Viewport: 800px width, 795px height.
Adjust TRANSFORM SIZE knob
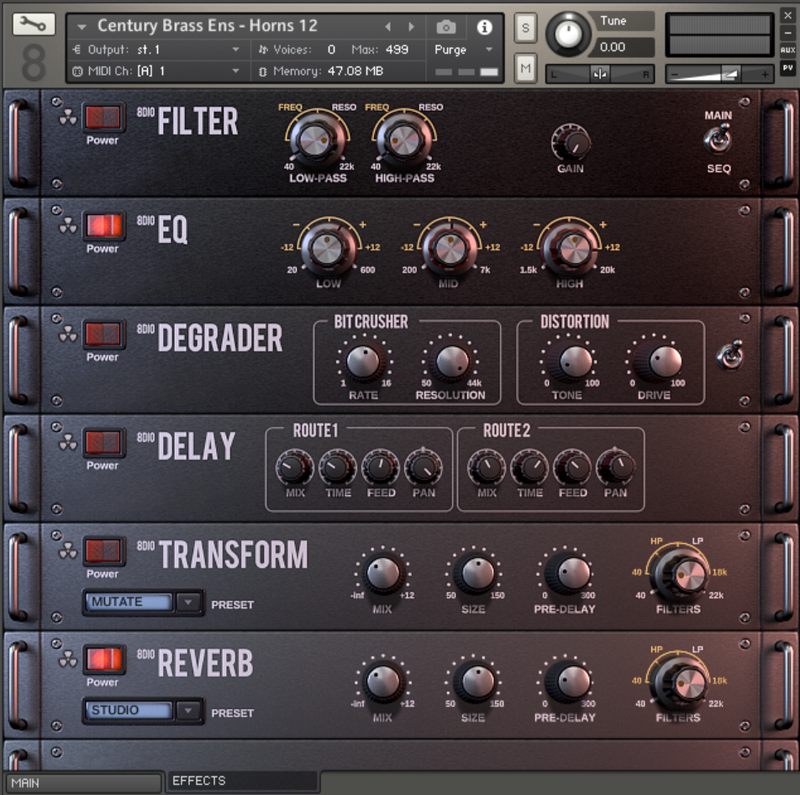(x=474, y=574)
